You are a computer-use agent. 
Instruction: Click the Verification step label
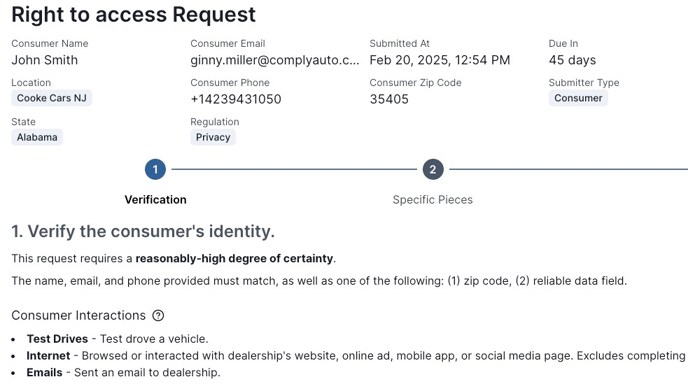tap(155, 200)
